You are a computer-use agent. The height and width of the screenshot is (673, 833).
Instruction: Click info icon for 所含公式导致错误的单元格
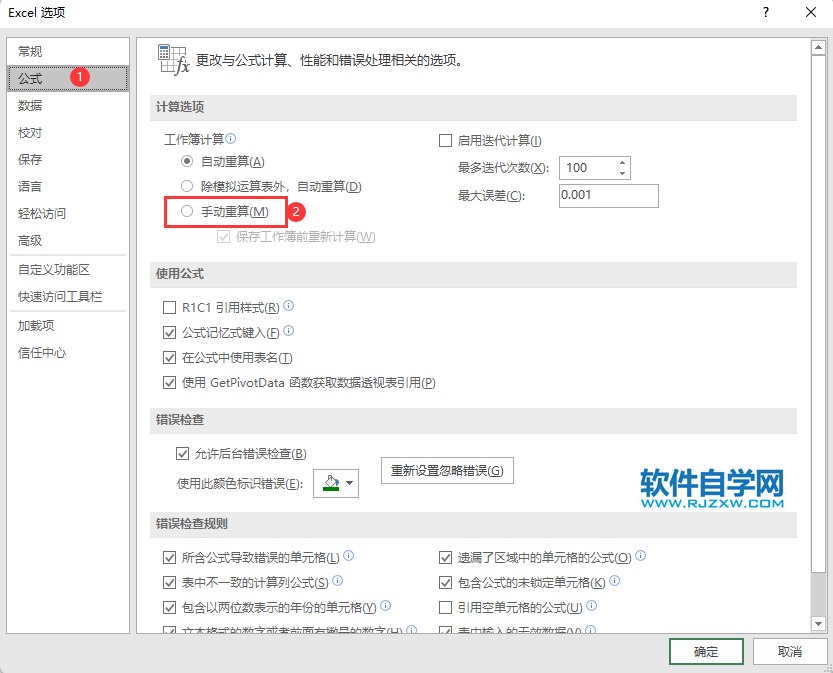tap(348, 556)
